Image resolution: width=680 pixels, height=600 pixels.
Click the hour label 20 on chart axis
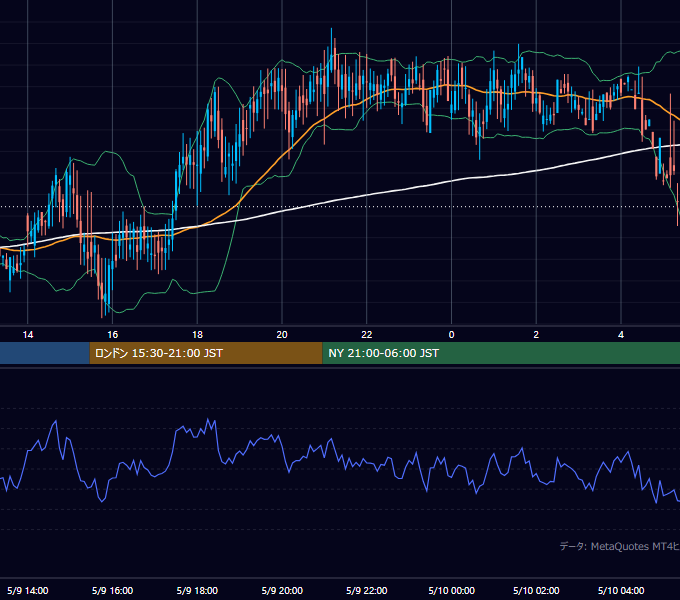pos(282,335)
